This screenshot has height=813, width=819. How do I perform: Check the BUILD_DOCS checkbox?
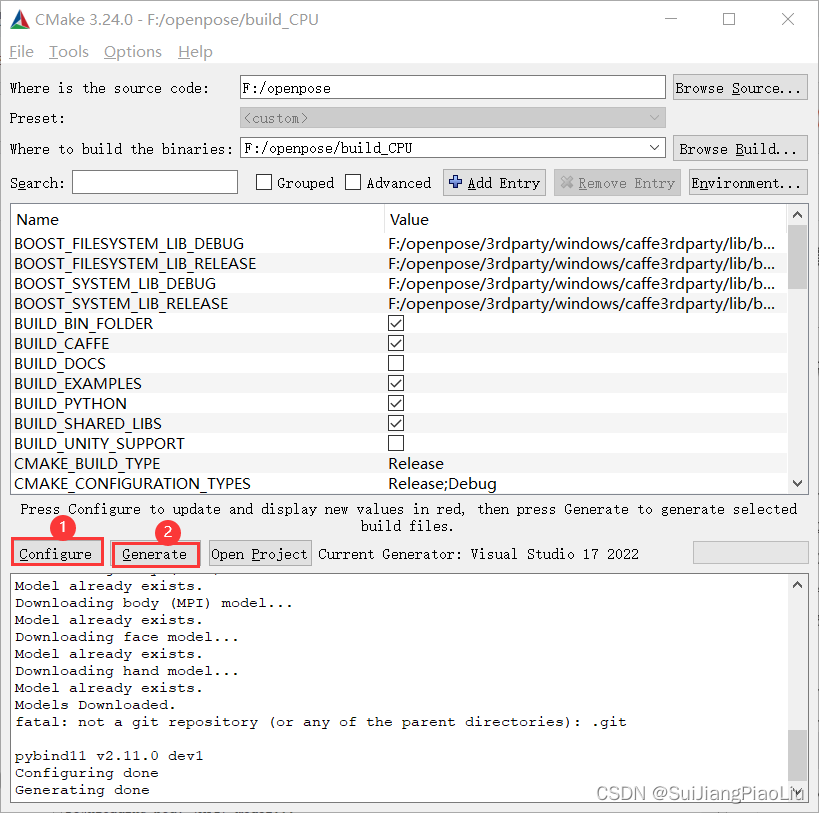[396, 363]
